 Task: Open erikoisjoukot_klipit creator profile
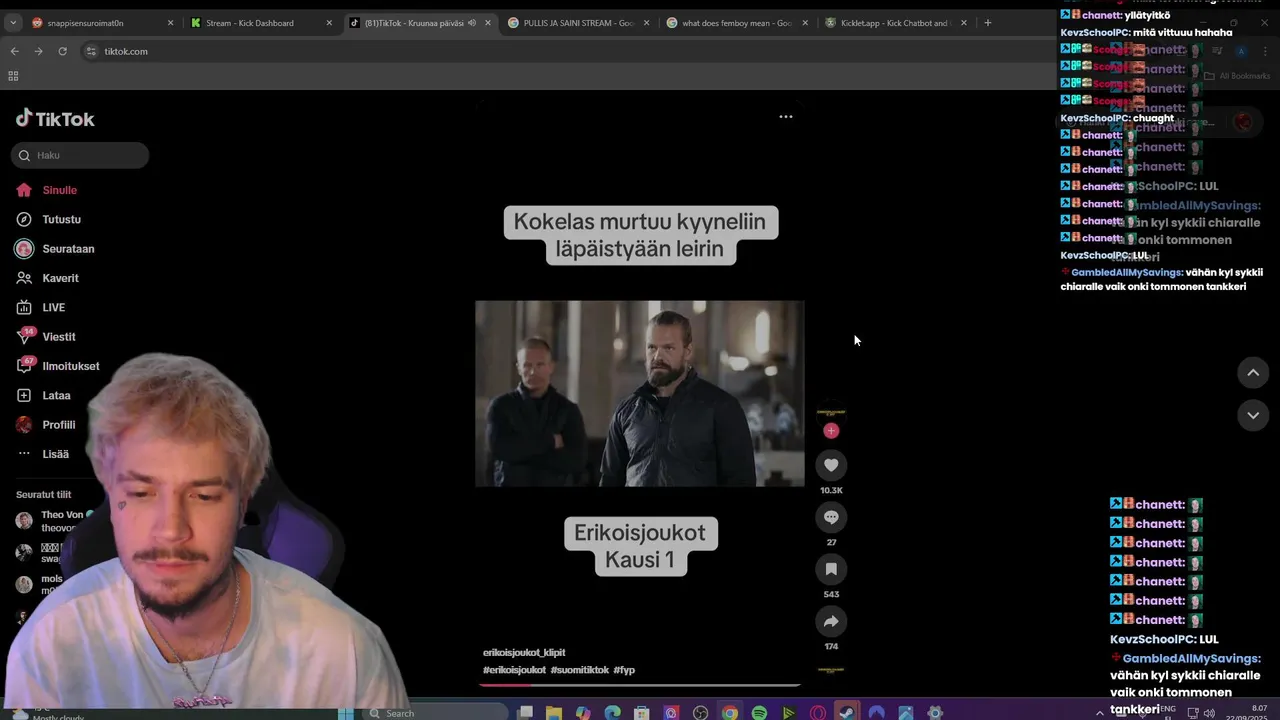pyautogui.click(x=524, y=653)
